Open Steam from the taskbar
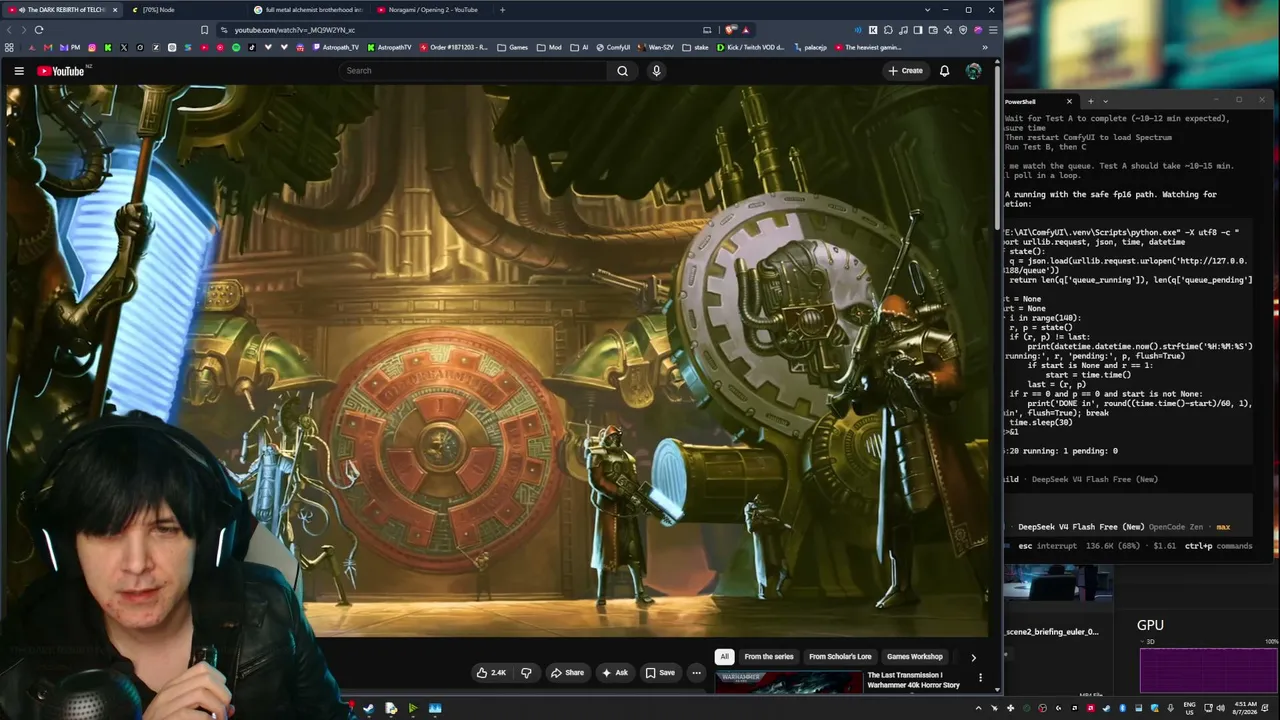This screenshot has width=1280, height=720. tap(369, 709)
